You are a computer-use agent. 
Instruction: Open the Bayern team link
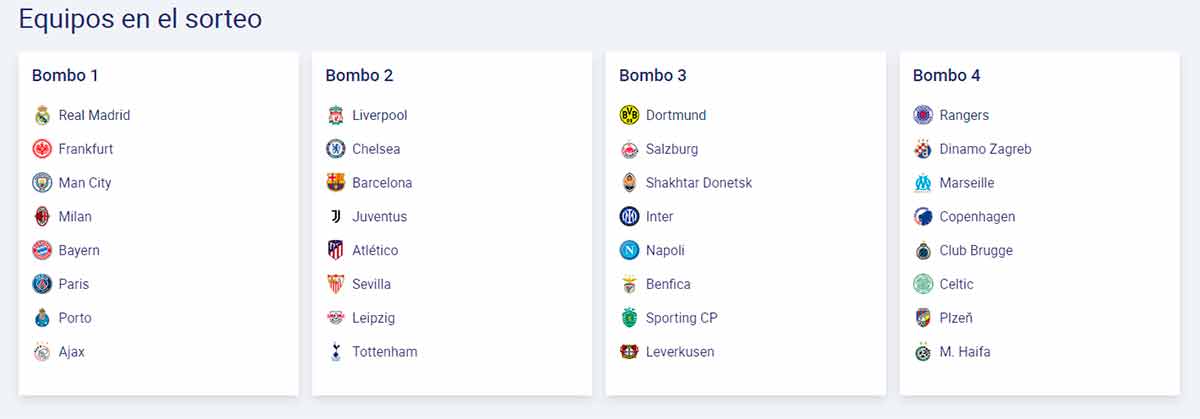click(x=79, y=251)
